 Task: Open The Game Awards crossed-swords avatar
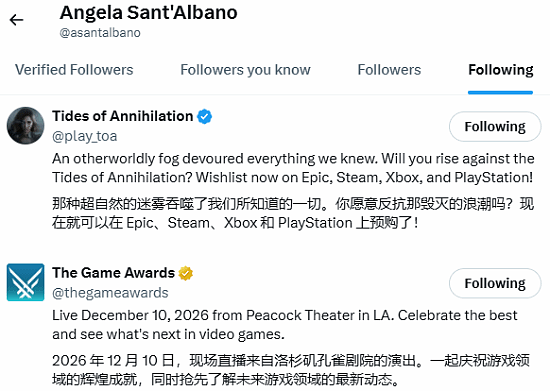(x=26, y=282)
